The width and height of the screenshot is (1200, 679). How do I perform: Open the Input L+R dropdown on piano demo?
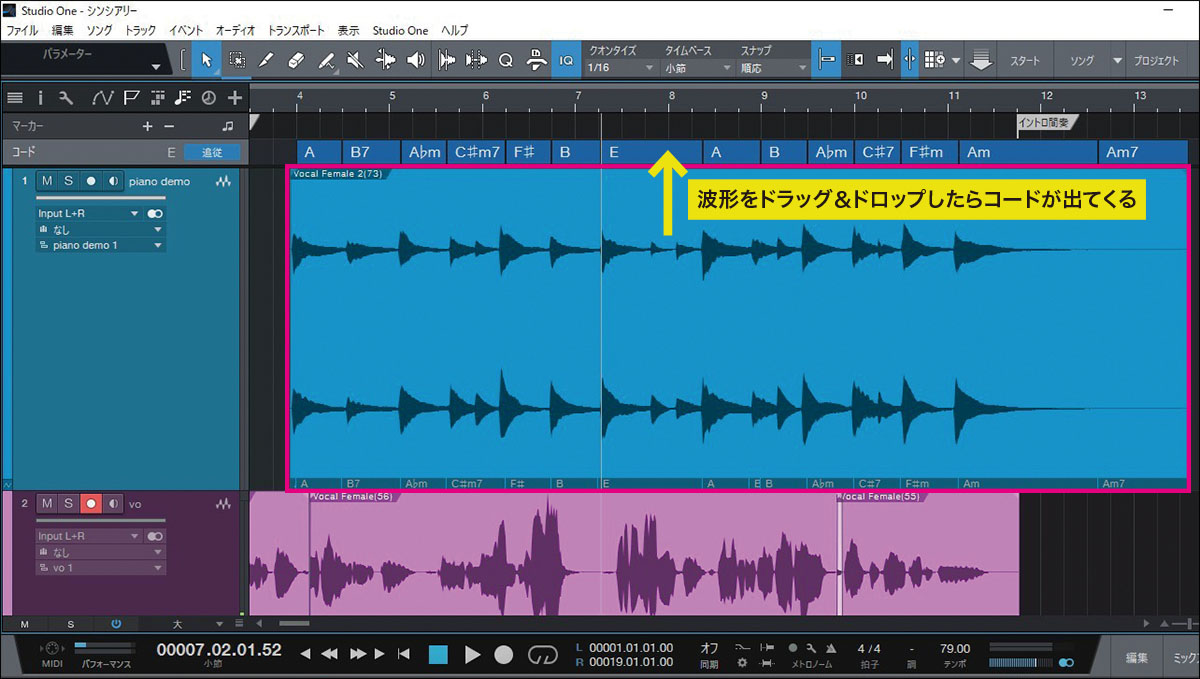click(x=134, y=213)
